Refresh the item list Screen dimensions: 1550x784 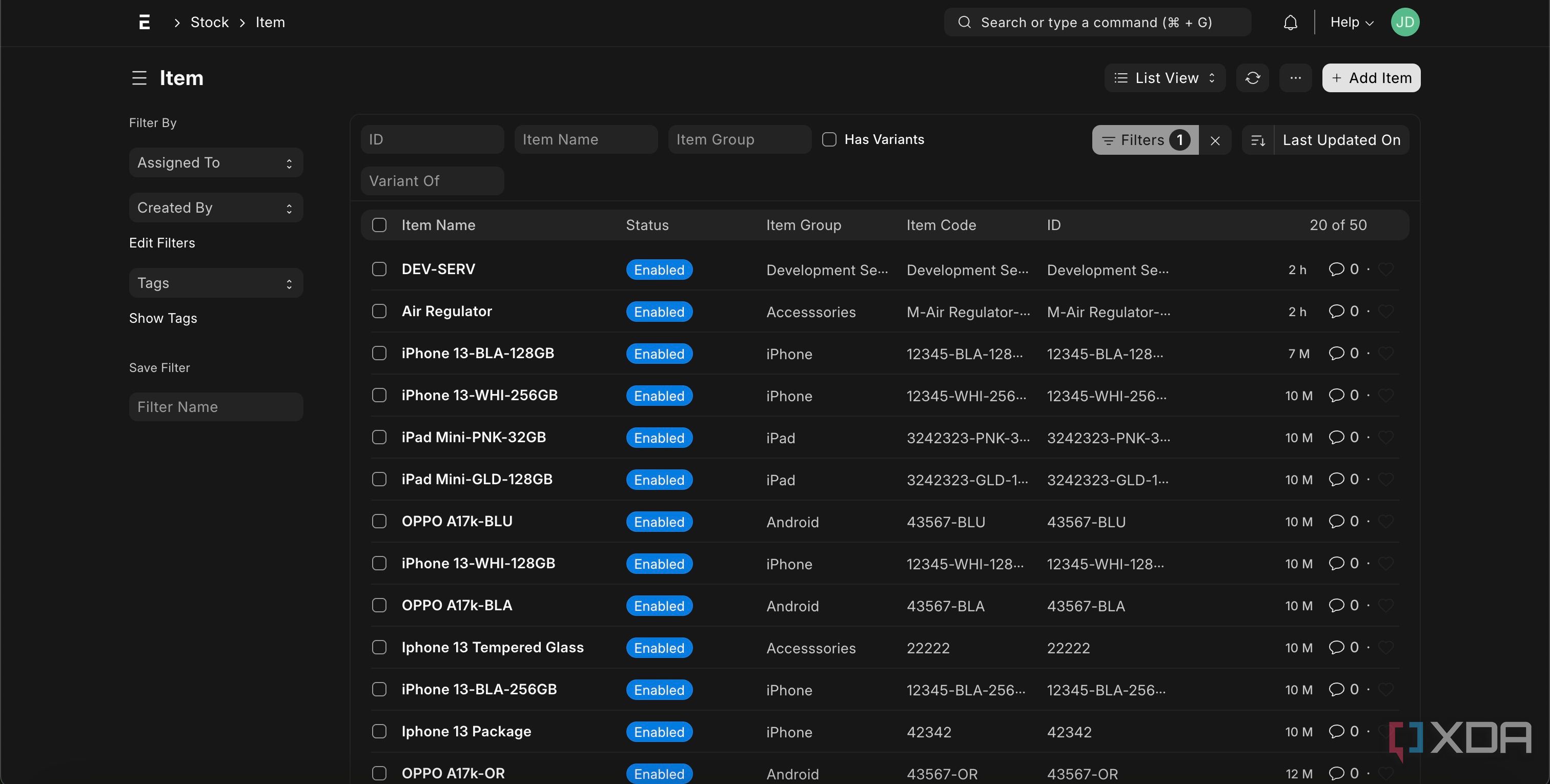[1252, 78]
